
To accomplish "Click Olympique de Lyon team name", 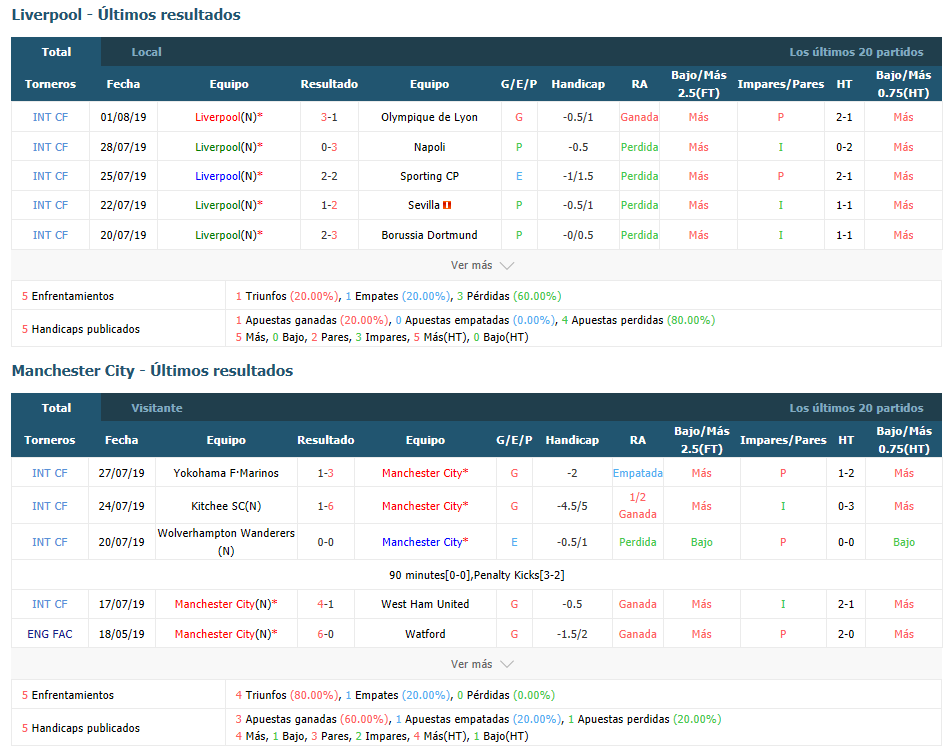I will pos(429,117).
